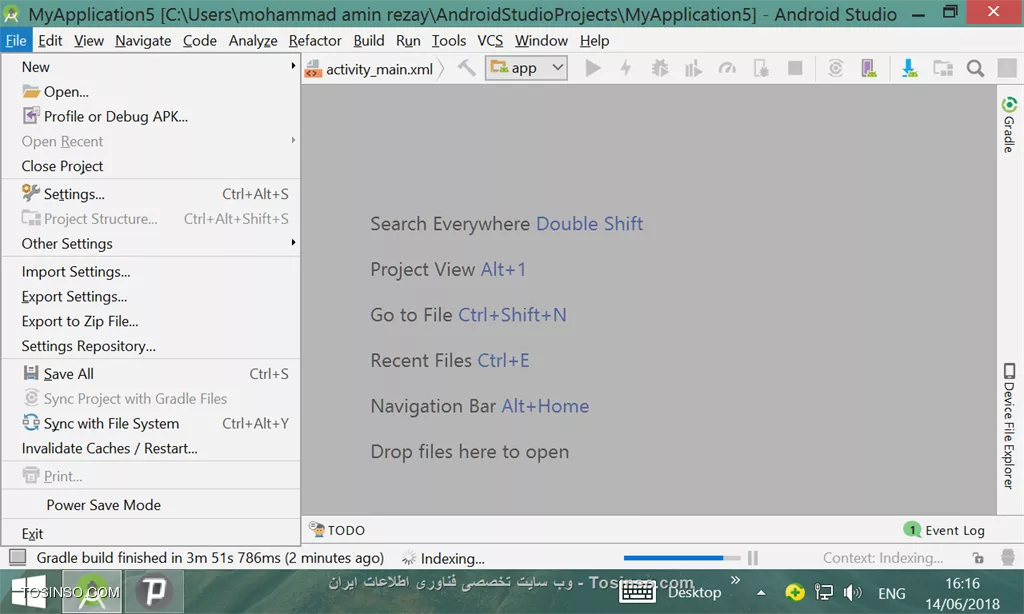The height and width of the screenshot is (614, 1024).
Task: Click the indexing progress bar
Action: click(681, 558)
